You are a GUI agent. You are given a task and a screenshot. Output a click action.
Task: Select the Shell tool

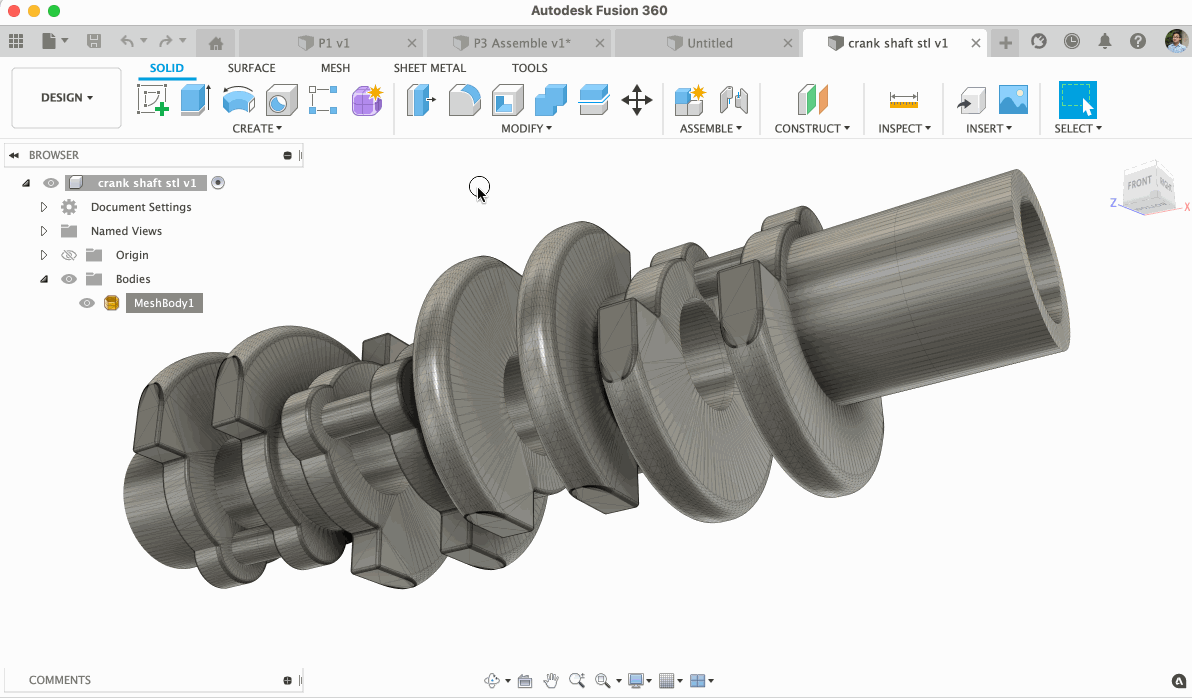tap(508, 100)
